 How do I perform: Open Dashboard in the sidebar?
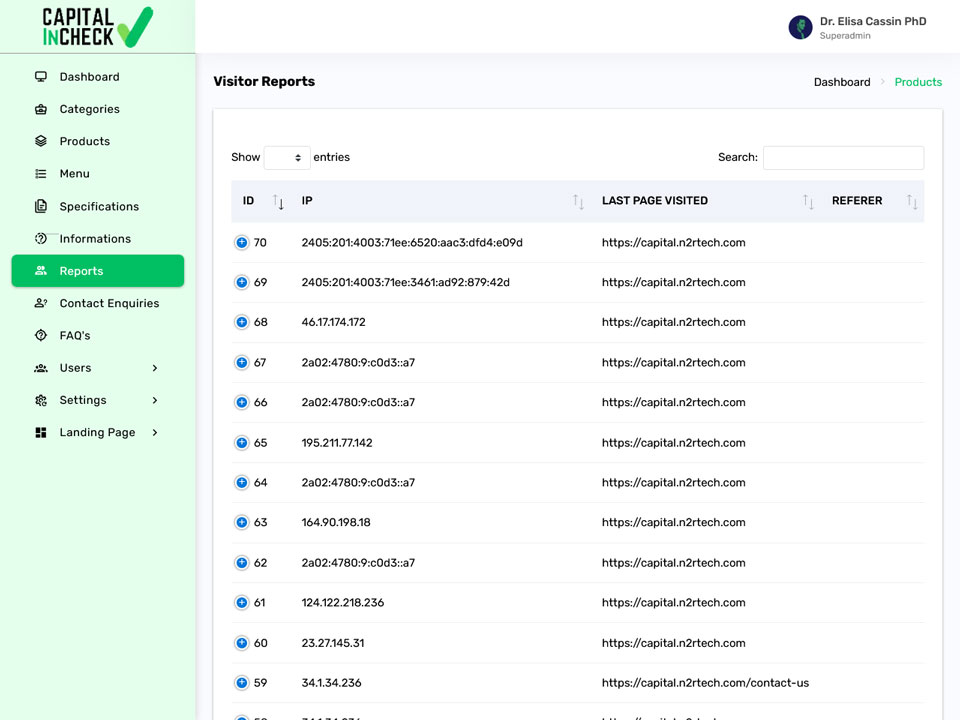pos(89,77)
